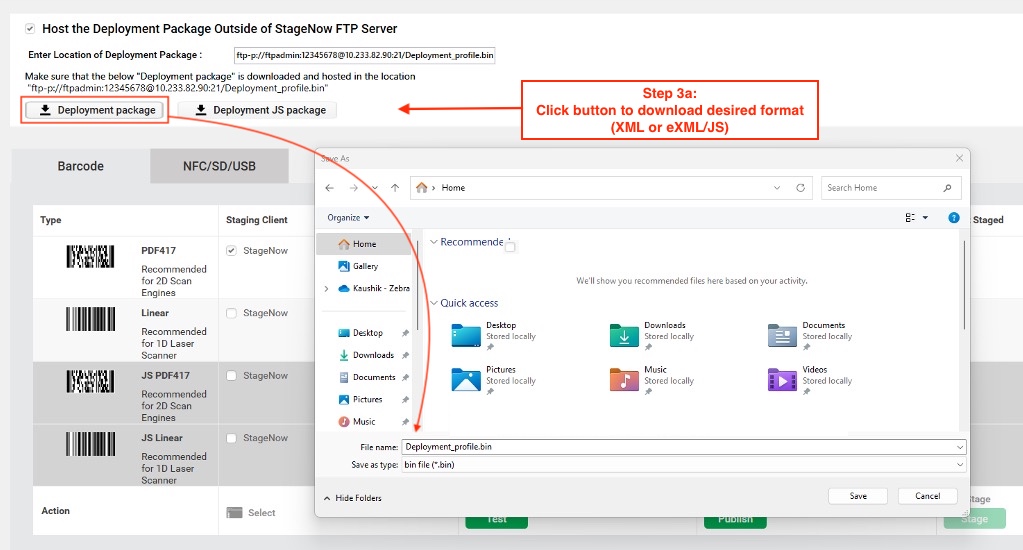Click the Deployment JS package button
Viewport: 1023px width, 550px height.
click(x=258, y=110)
